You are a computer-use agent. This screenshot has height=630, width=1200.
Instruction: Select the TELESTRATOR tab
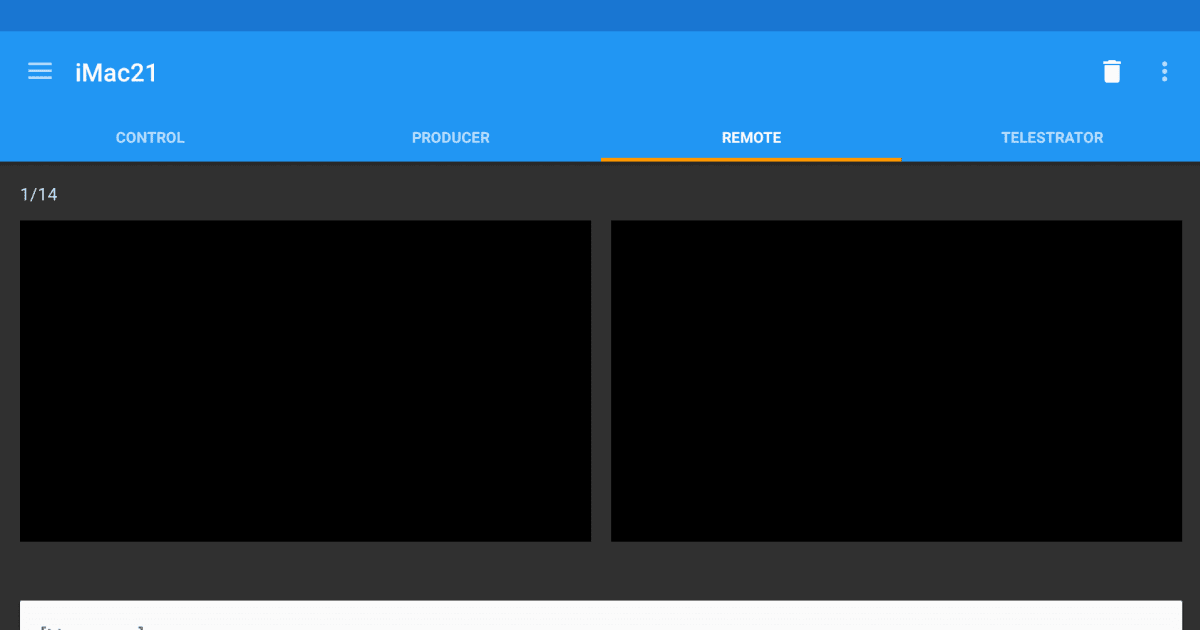click(1052, 137)
